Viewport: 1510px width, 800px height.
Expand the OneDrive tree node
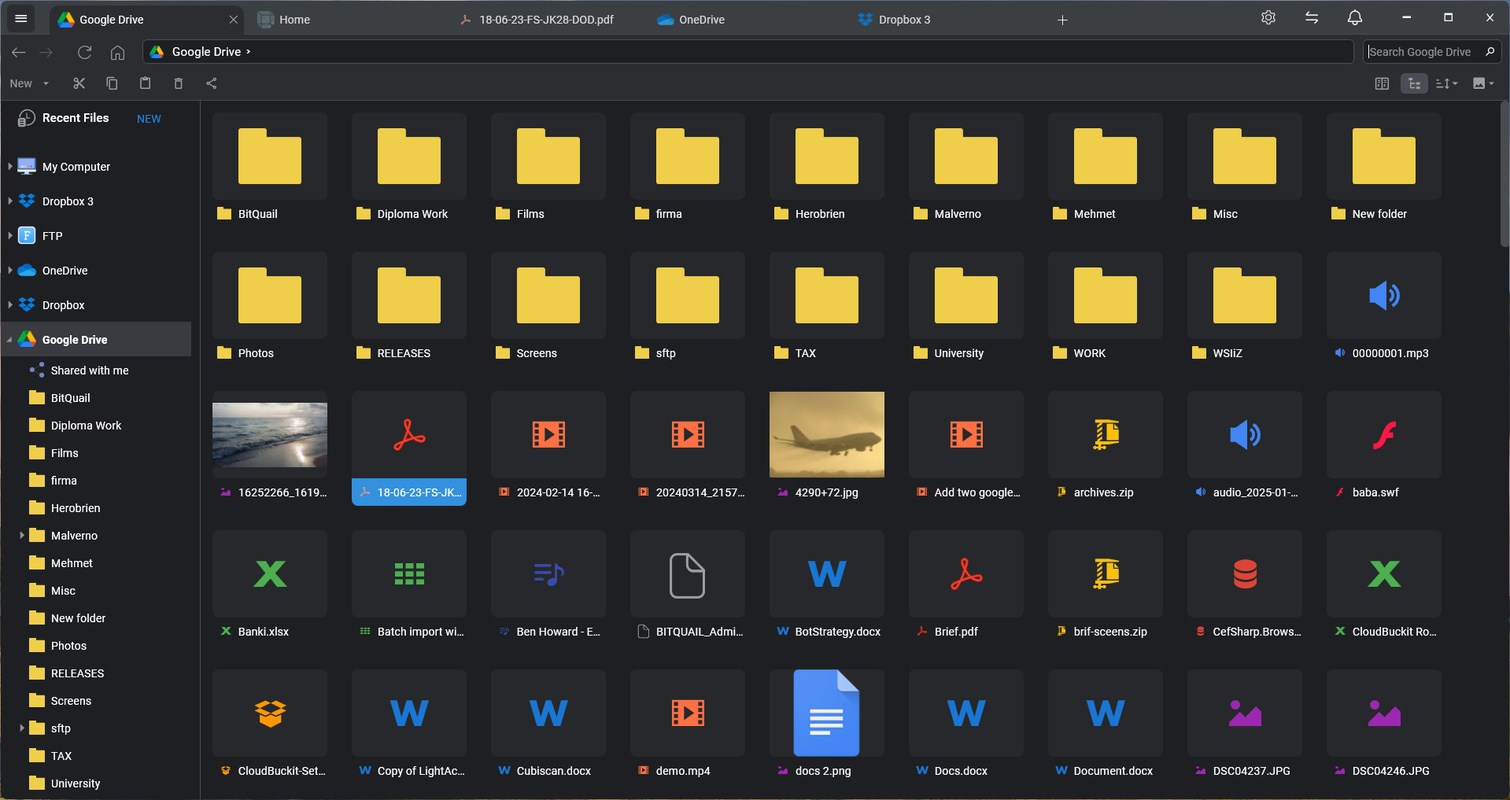click(x=10, y=270)
